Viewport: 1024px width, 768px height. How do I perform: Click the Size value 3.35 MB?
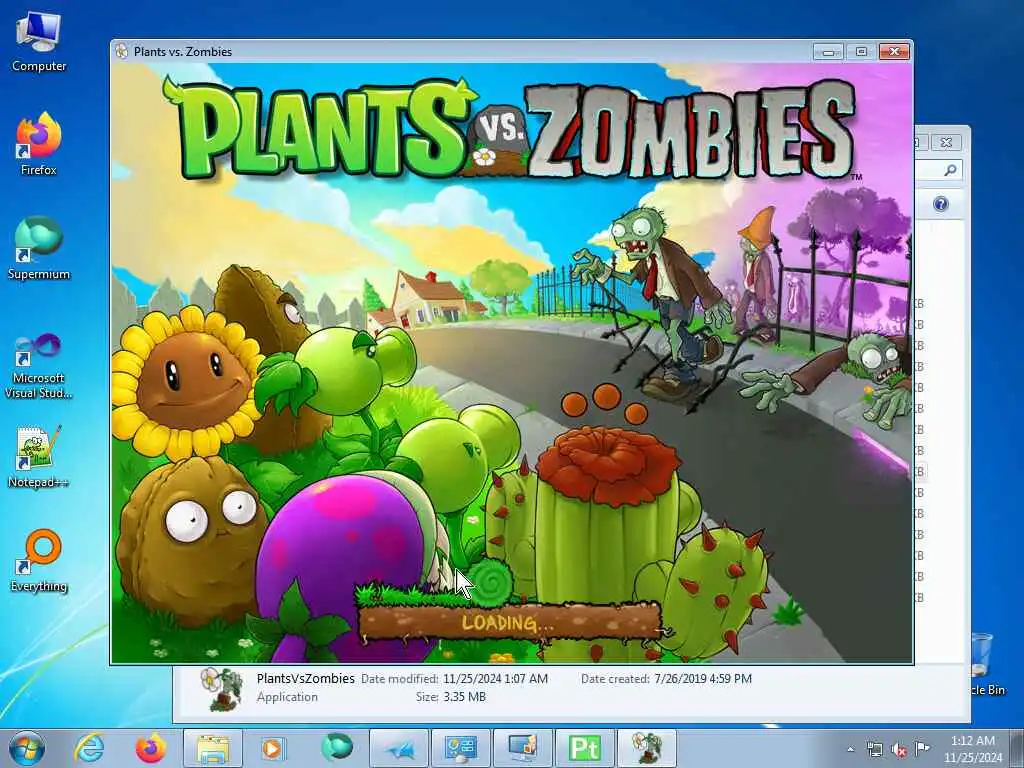click(464, 697)
